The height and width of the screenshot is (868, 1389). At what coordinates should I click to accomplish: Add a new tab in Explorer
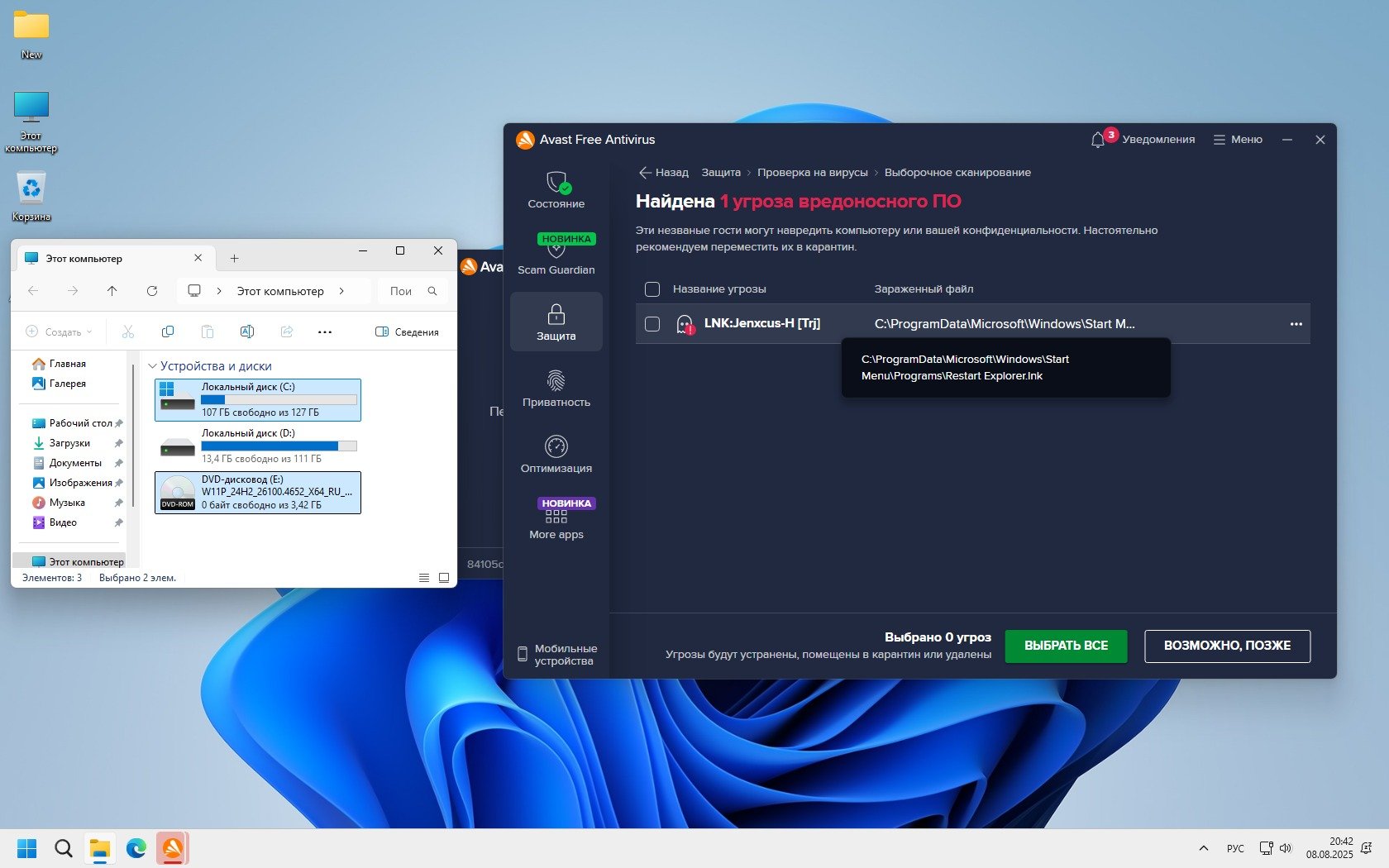[235, 259]
